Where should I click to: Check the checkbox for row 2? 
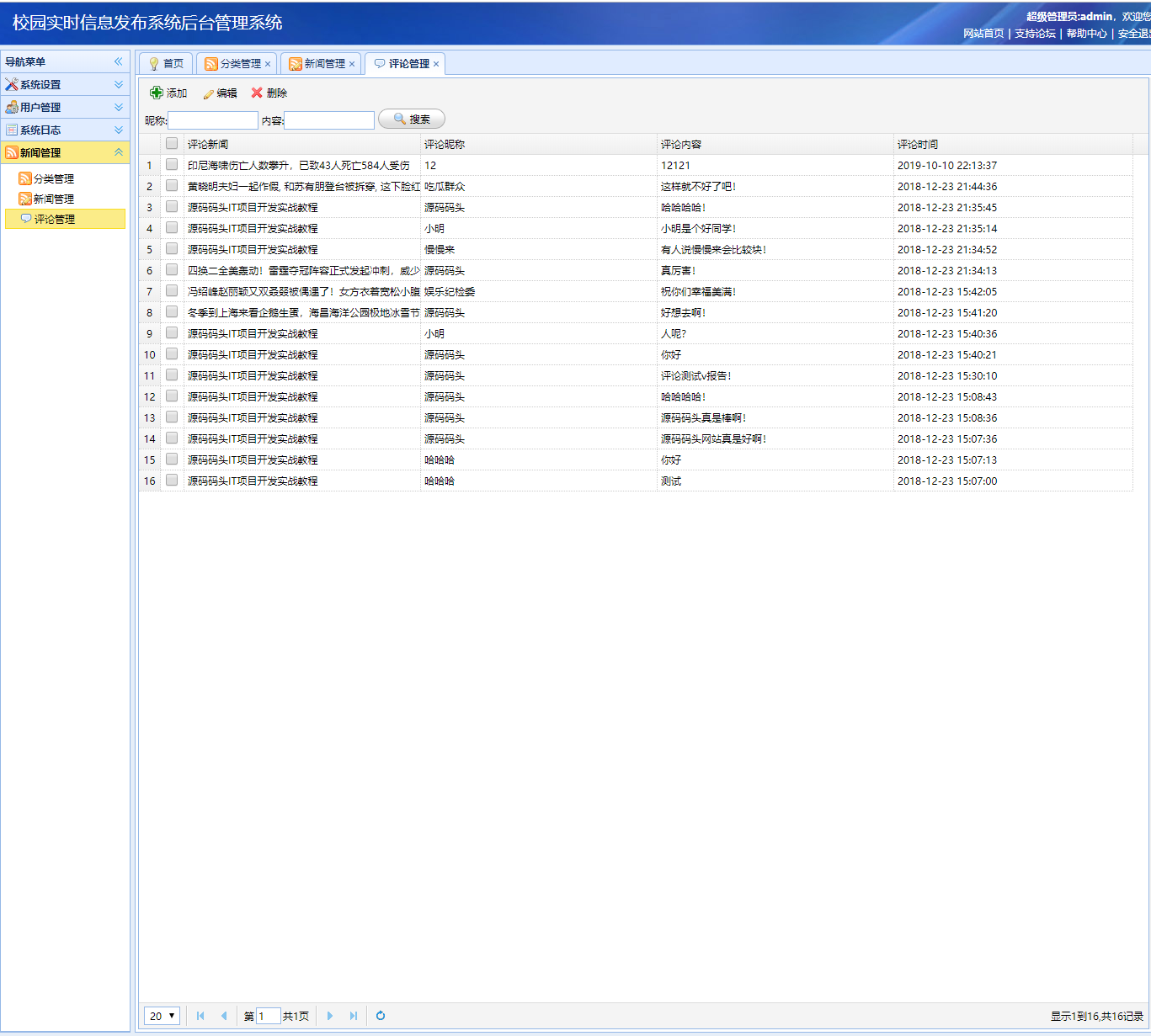click(x=172, y=185)
